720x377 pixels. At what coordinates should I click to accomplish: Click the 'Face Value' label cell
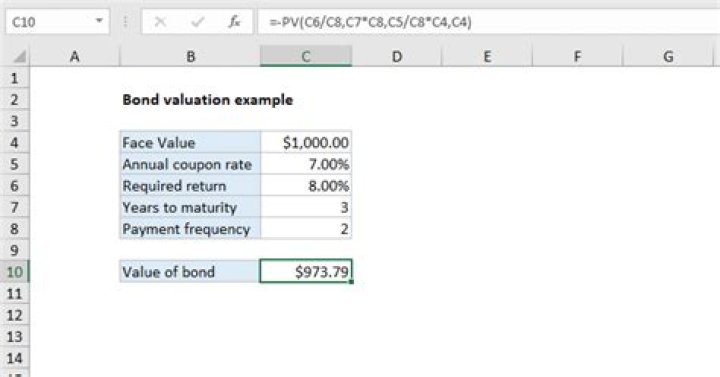(190, 143)
